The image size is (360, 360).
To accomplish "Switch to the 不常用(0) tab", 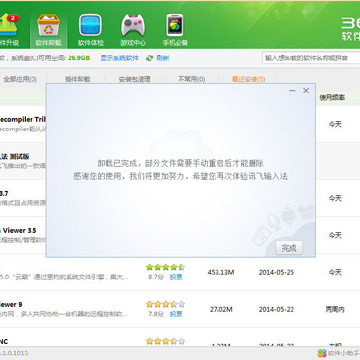I will coord(192,79).
